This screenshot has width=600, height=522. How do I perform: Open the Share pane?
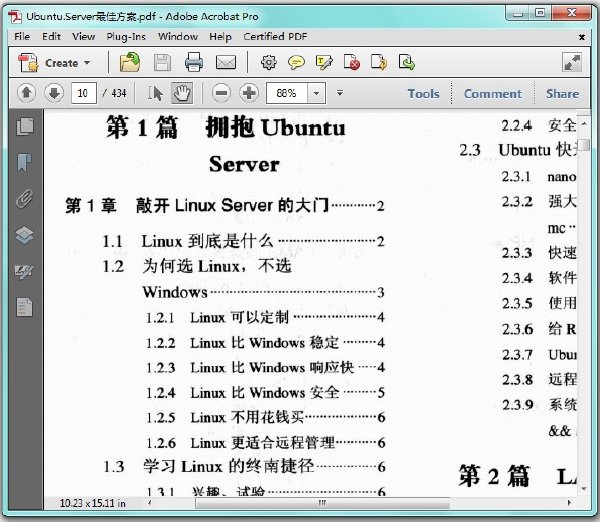(x=562, y=94)
